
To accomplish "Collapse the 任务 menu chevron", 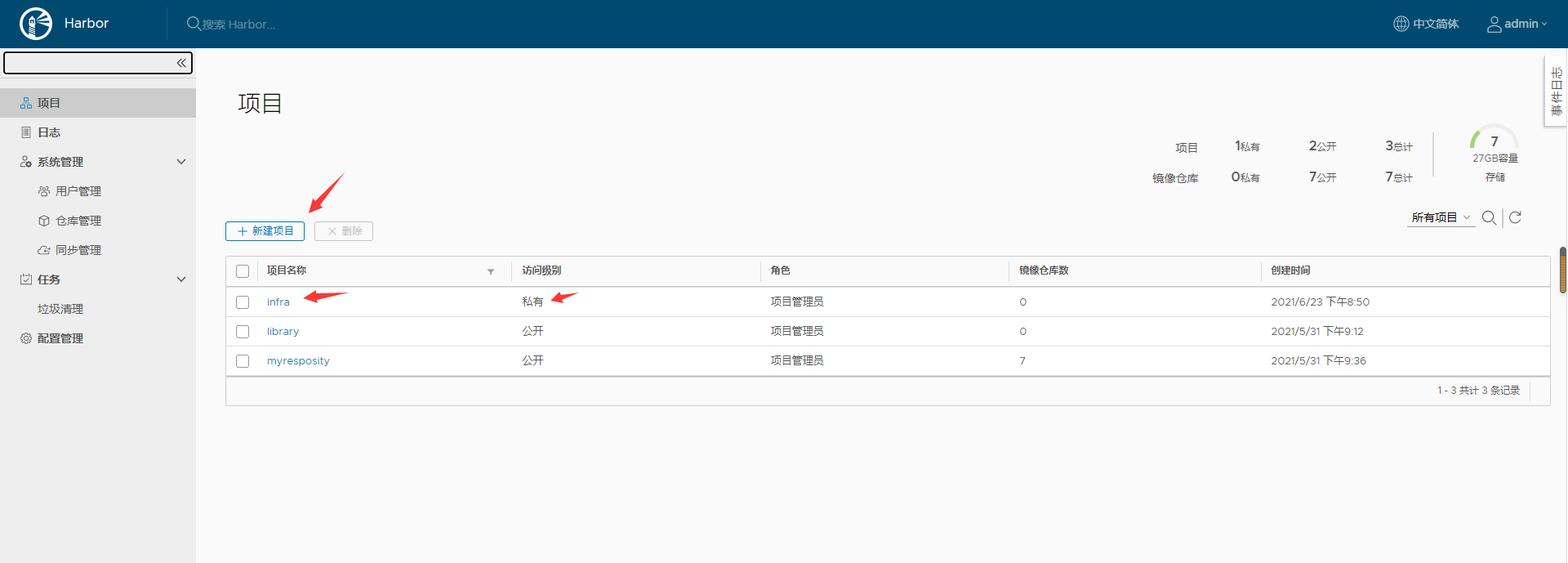I will [x=181, y=279].
